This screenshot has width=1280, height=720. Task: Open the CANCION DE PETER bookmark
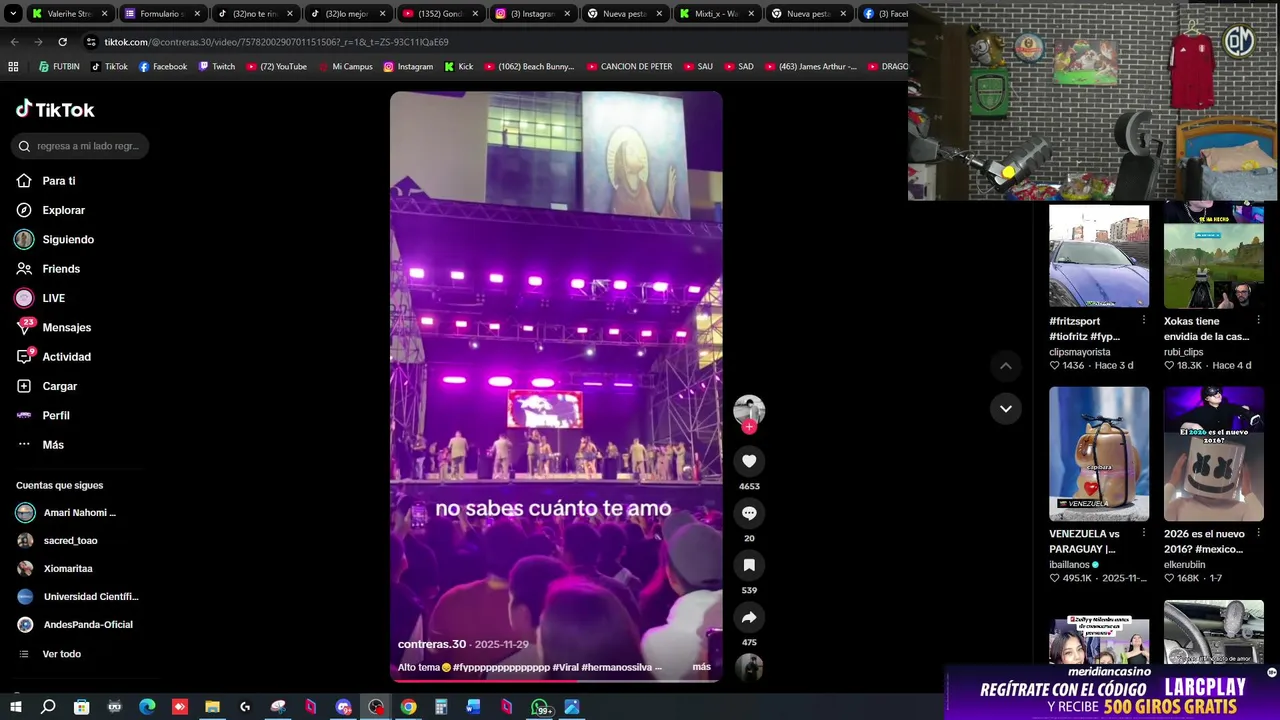629,67
